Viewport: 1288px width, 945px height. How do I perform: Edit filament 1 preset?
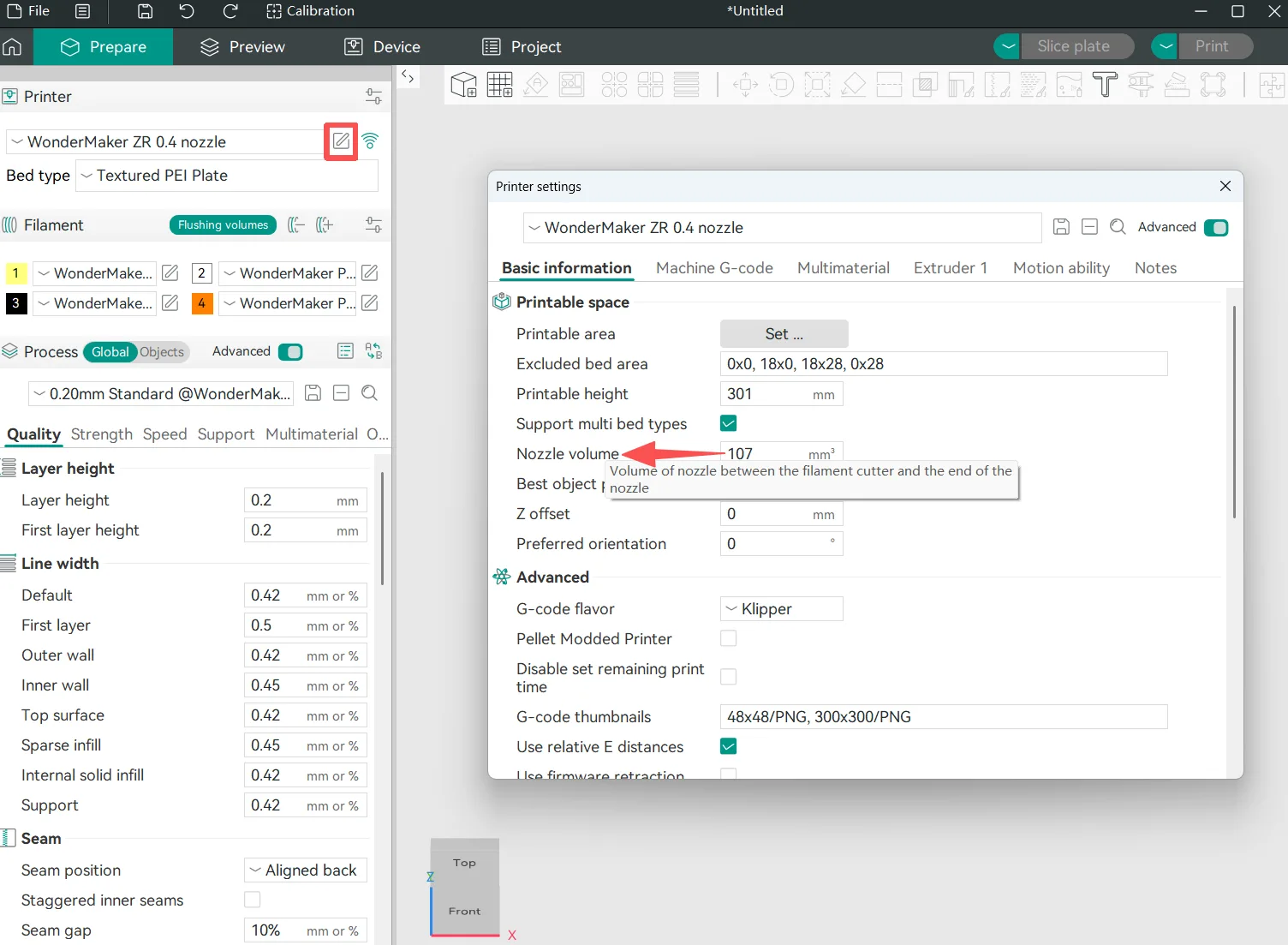(x=170, y=273)
